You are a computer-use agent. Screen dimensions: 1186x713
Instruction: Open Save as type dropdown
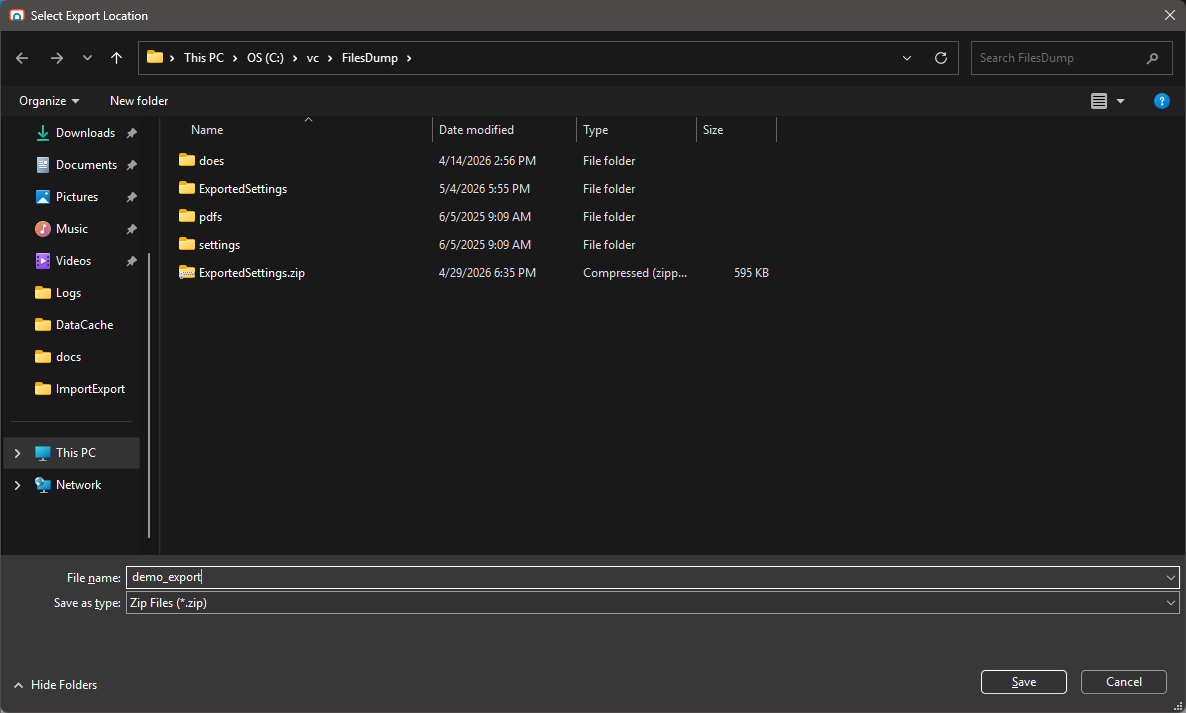click(652, 603)
